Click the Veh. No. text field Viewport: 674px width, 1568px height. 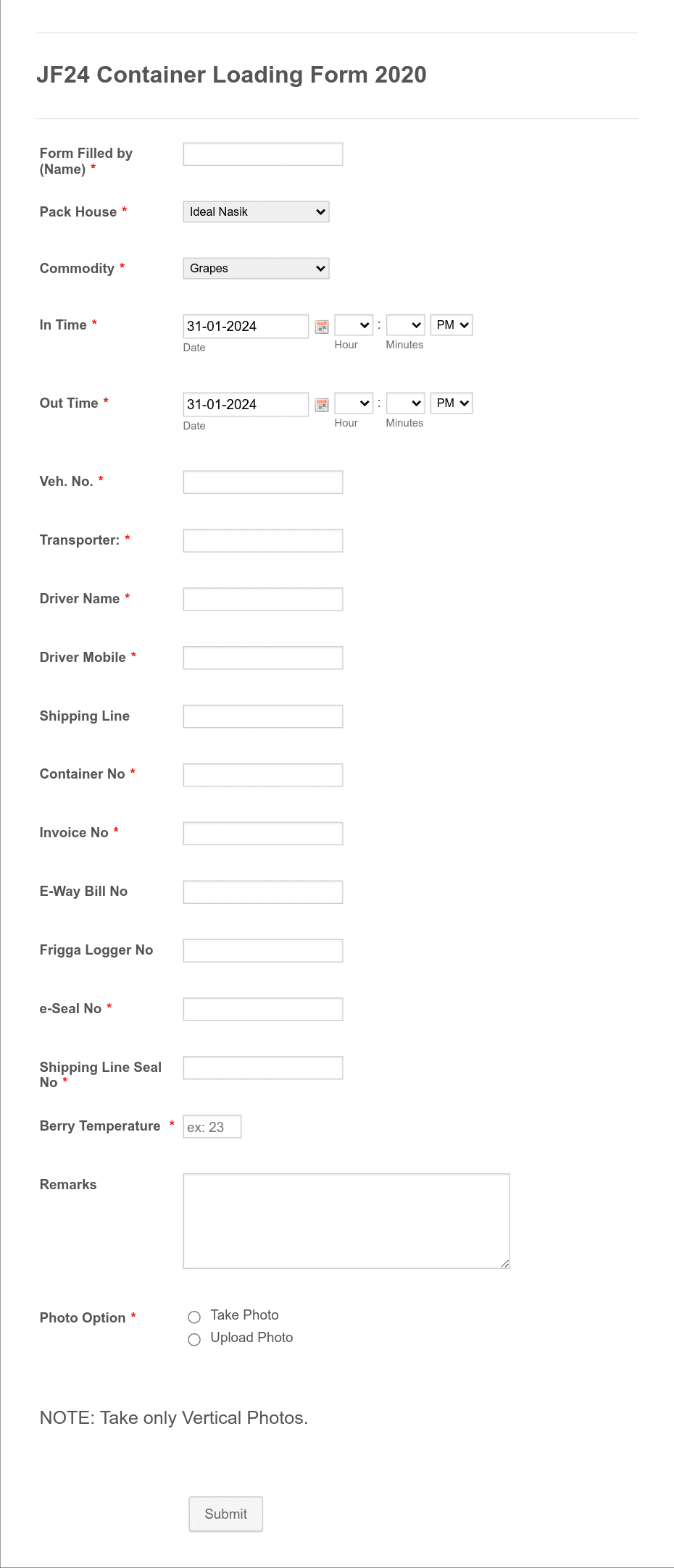coord(263,482)
